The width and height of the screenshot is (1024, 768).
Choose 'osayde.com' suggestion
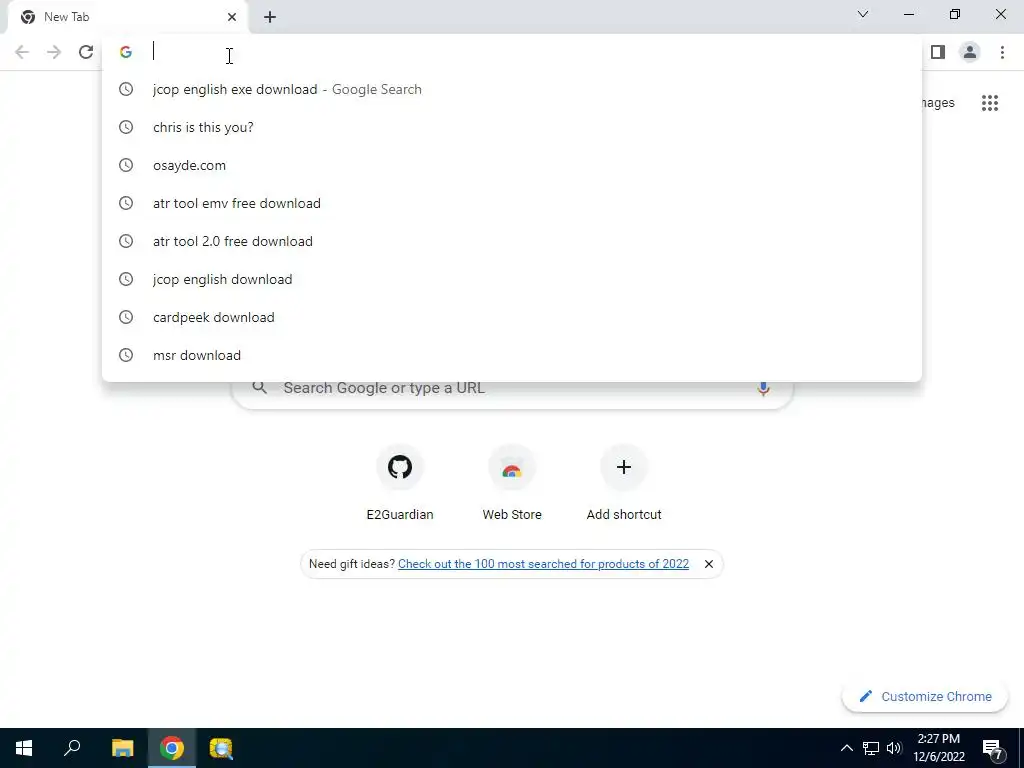tap(512, 165)
